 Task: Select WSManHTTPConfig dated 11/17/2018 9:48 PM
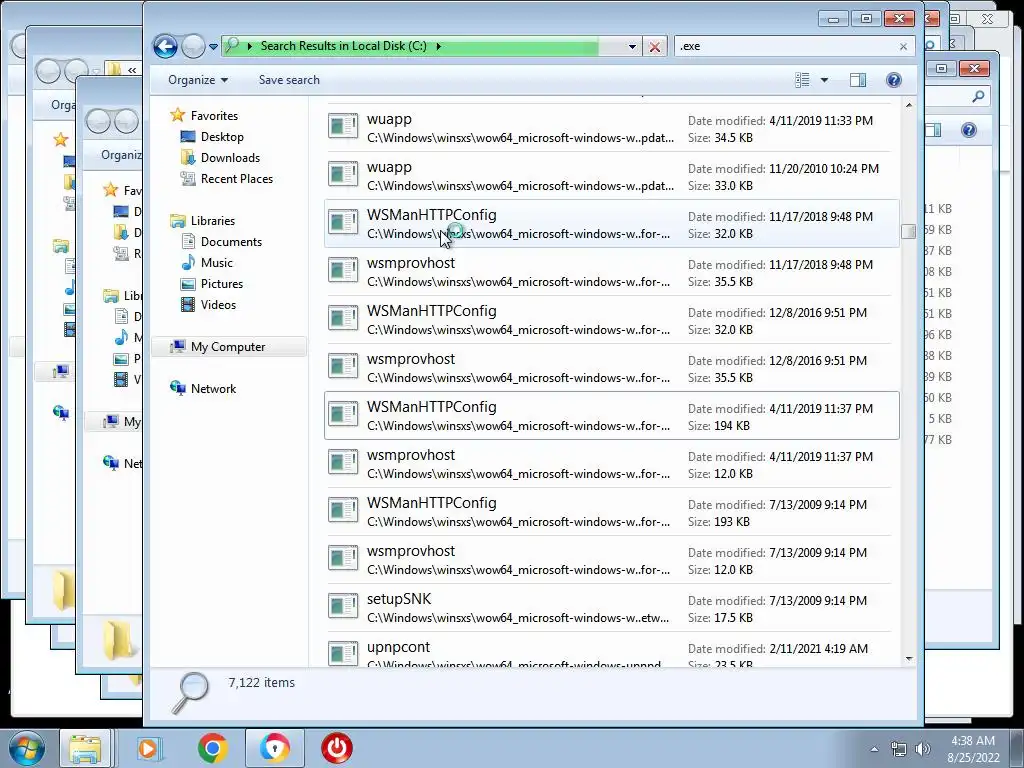coord(611,224)
